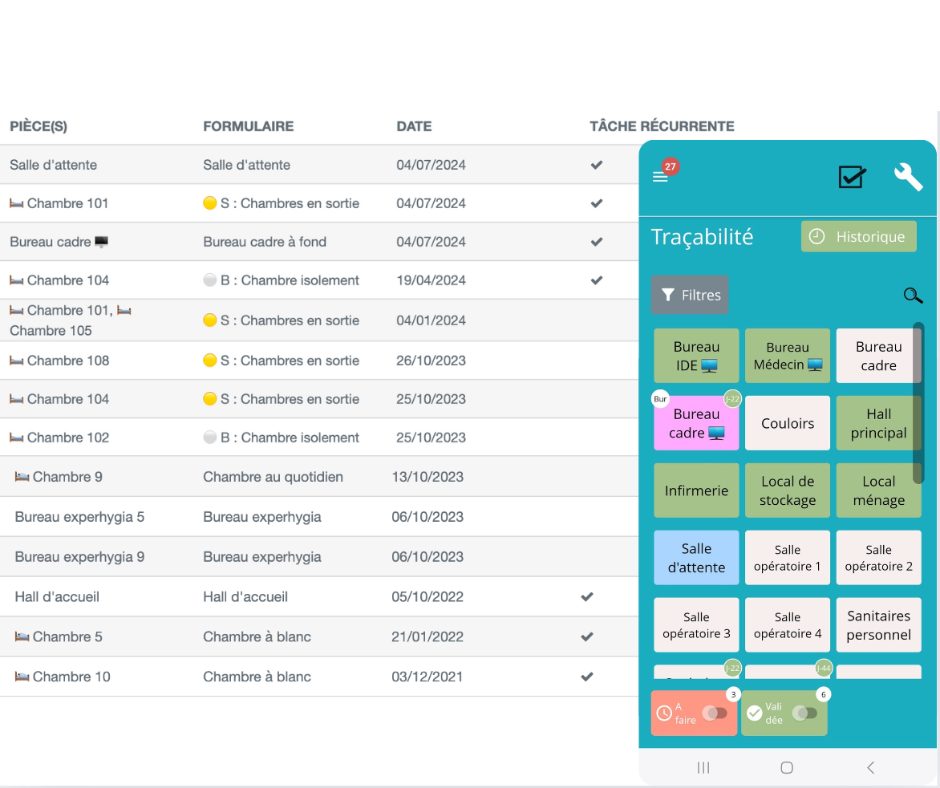
Task: Toggle the 'Validée' switch
Action: pos(804,713)
